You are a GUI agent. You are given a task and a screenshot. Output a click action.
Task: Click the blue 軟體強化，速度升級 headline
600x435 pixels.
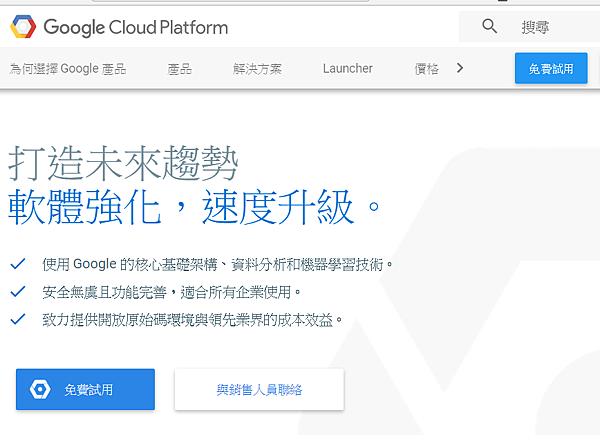(195, 207)
